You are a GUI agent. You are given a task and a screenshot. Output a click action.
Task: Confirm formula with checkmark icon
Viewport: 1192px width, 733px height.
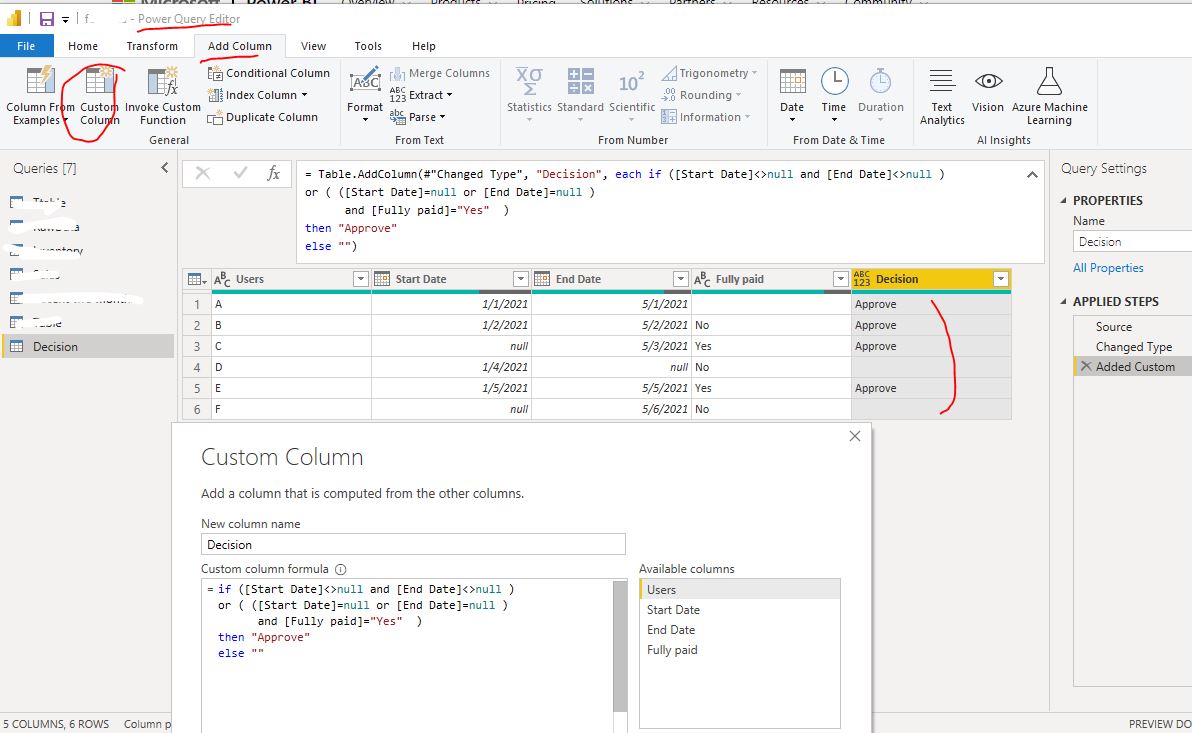pyautogui.click(x=240, y=173)
